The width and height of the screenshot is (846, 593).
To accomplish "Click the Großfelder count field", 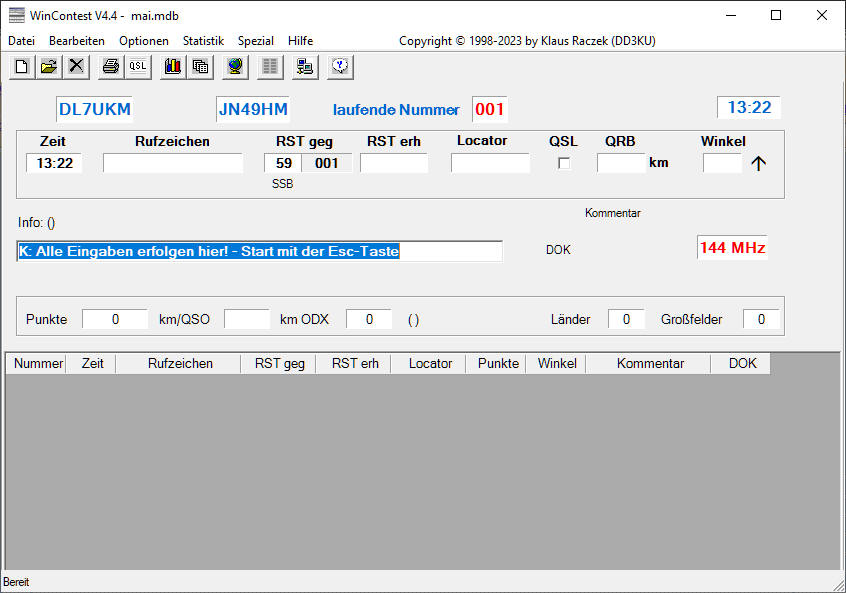I will point(761,319).
